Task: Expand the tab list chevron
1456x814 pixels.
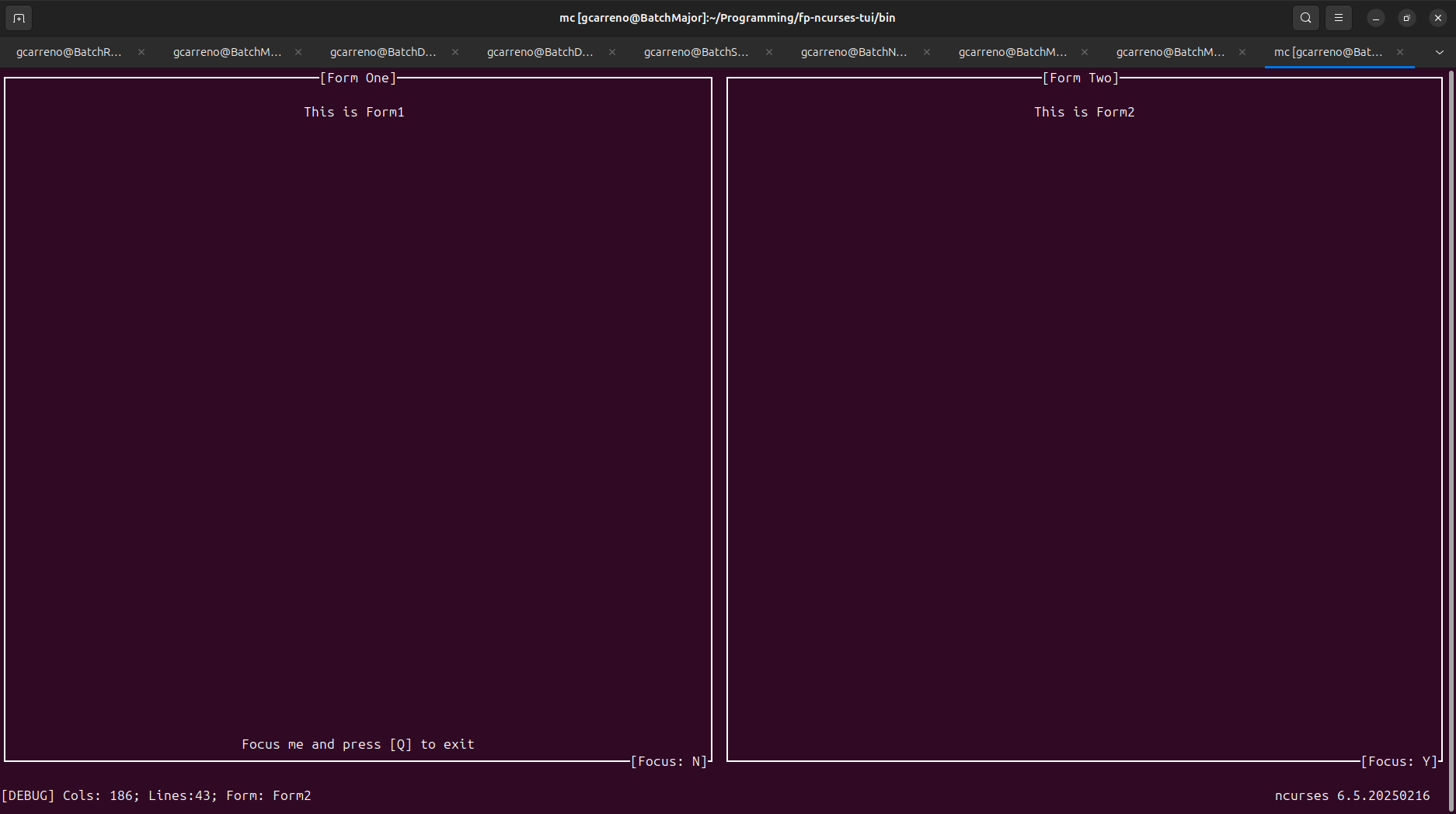Action: pyautogui.click(x=1439, y=52)
